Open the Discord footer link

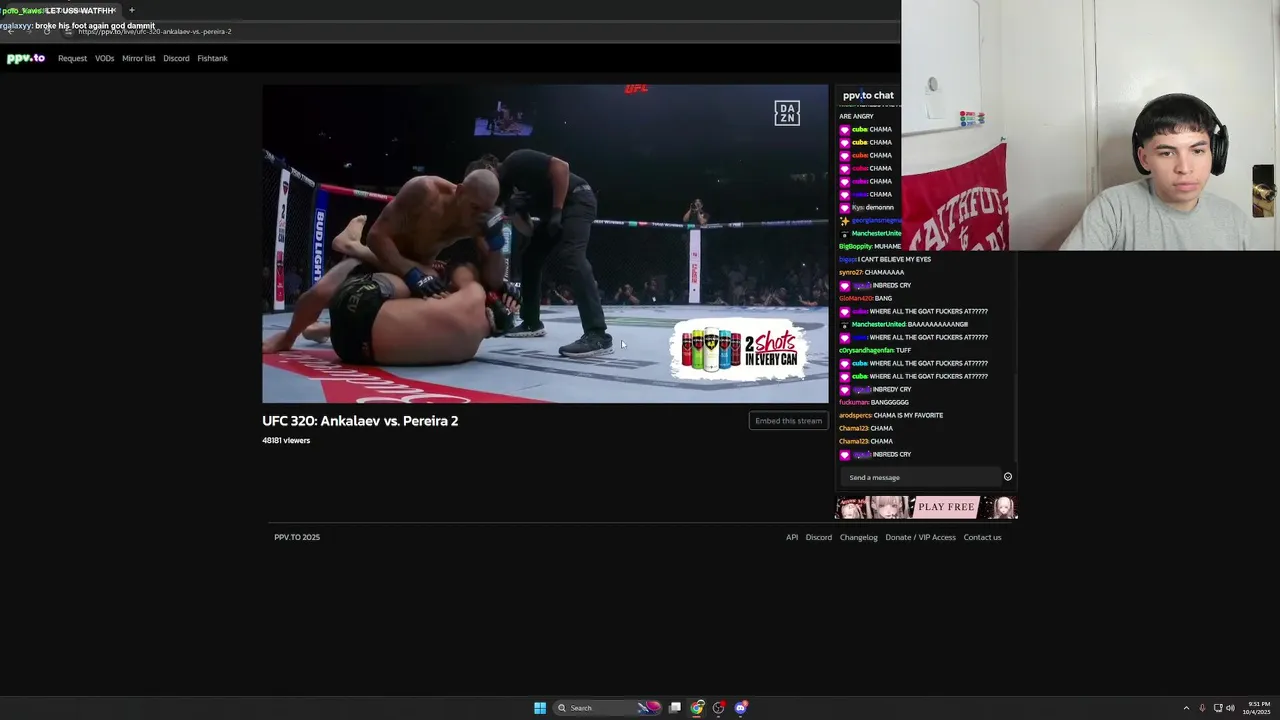pyautogui.click(x=819, y=537)
